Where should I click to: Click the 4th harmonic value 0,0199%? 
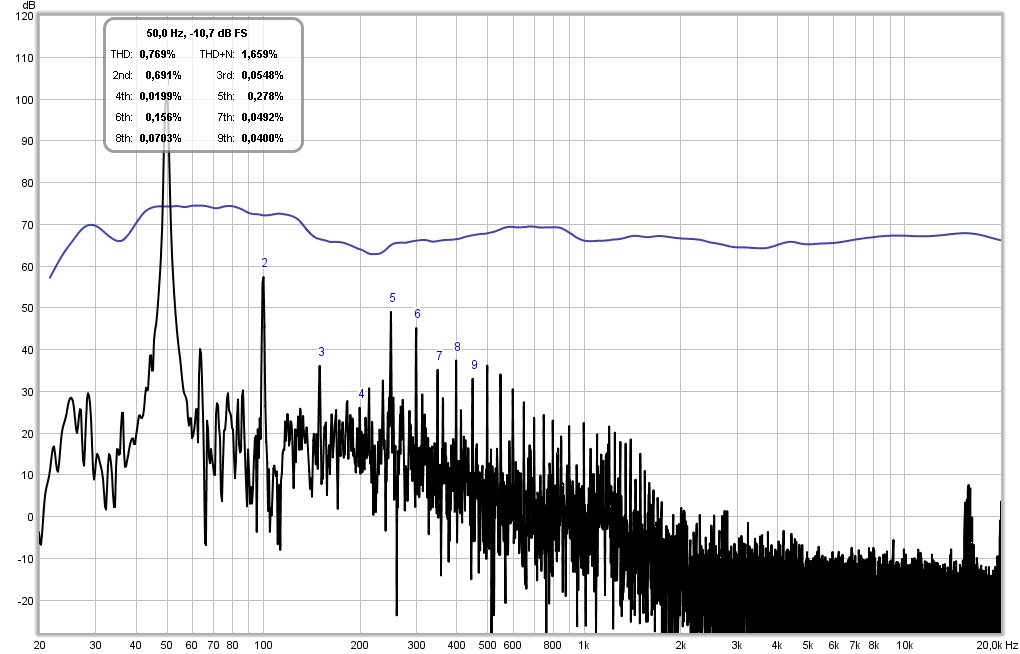point(160,96)
